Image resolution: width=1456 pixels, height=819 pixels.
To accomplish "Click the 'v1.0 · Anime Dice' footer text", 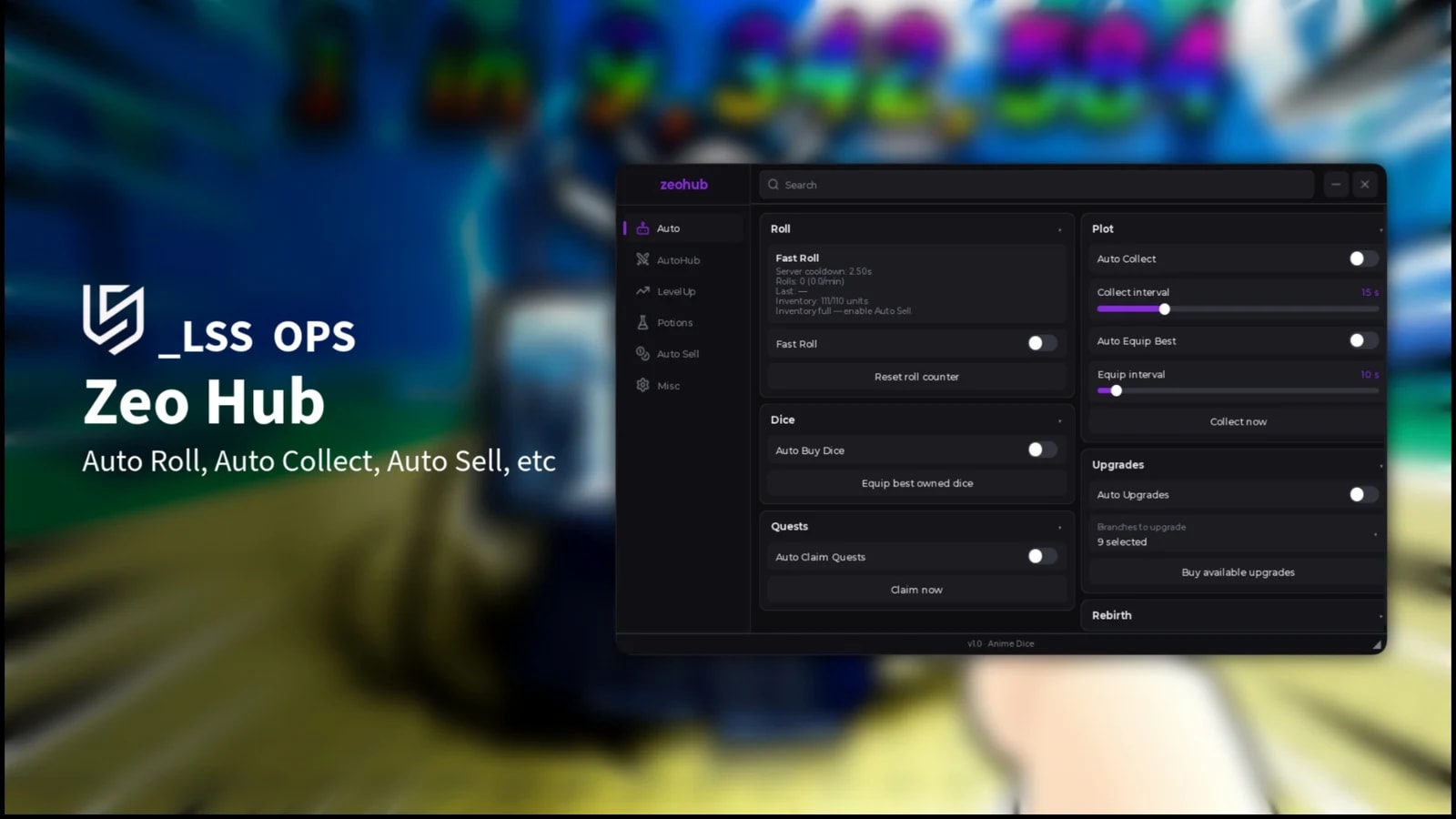I will click(x=1000, y=643).
